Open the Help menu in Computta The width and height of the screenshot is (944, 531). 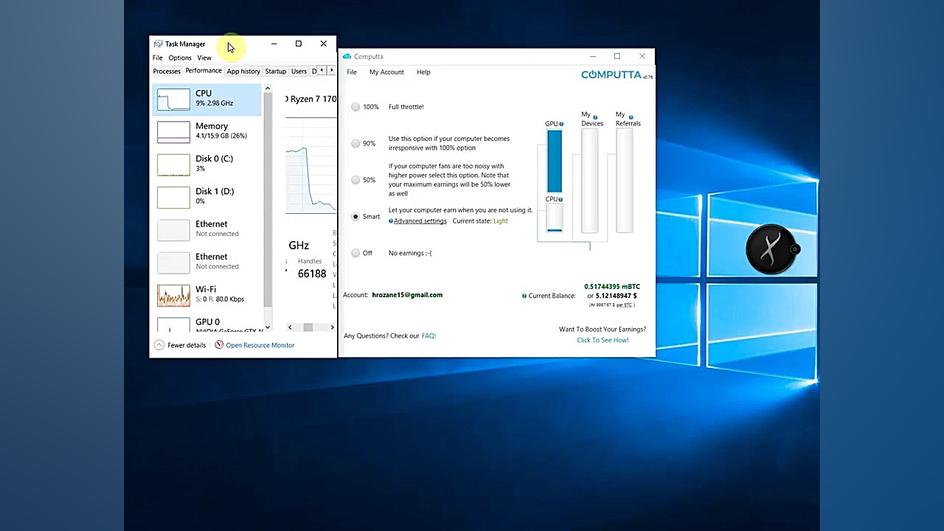click(423, 72)
